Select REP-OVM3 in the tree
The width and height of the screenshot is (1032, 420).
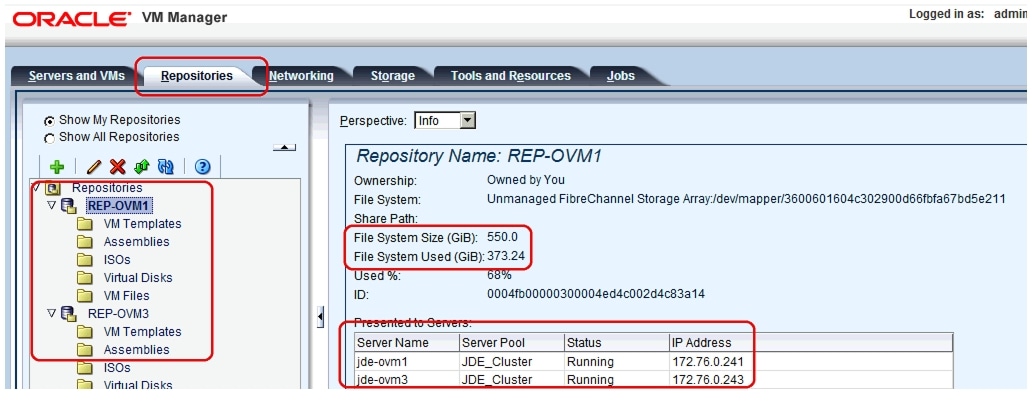point(118,314)
